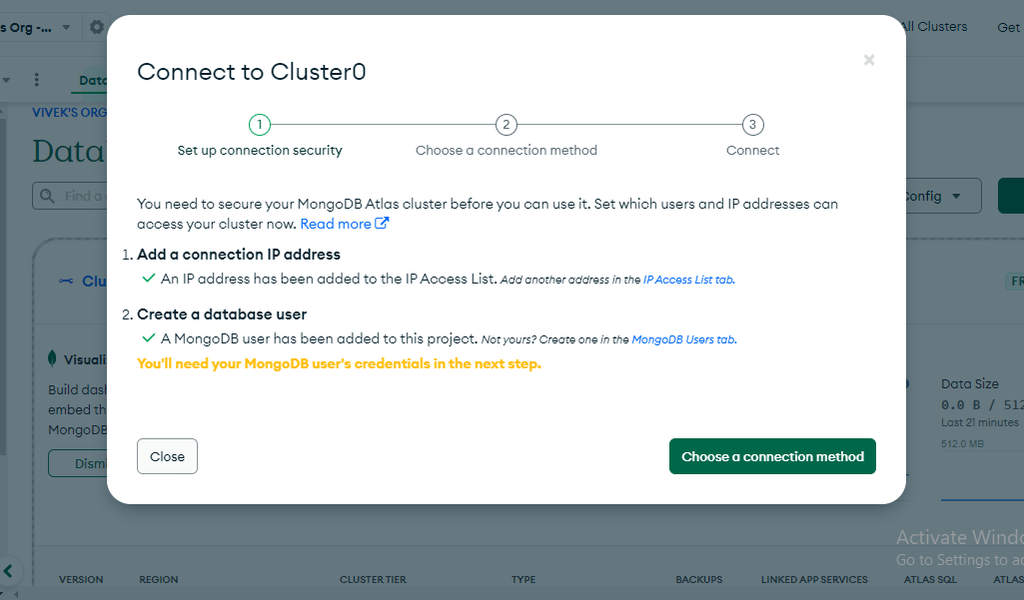The width and height of the screenshot is (1024, 600).
Task: Click the external link icon after Read more
Action: [x=382, y=223]
